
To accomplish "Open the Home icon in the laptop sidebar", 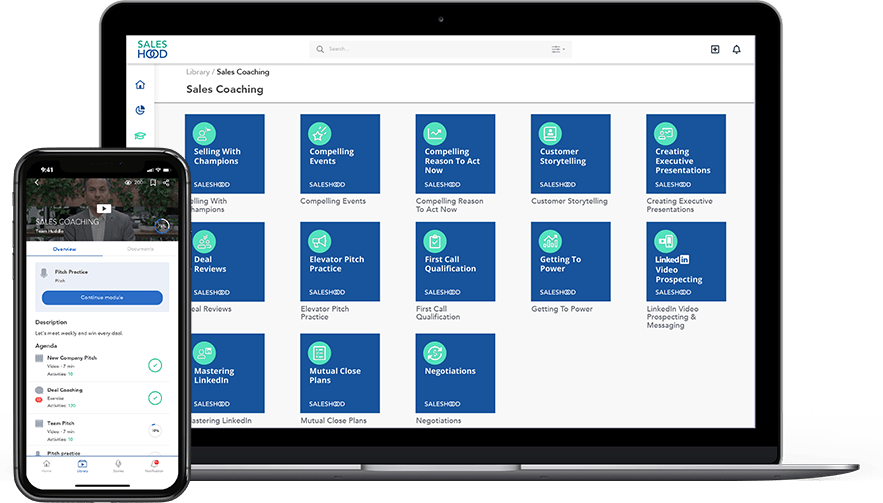I will coord(140,84).
